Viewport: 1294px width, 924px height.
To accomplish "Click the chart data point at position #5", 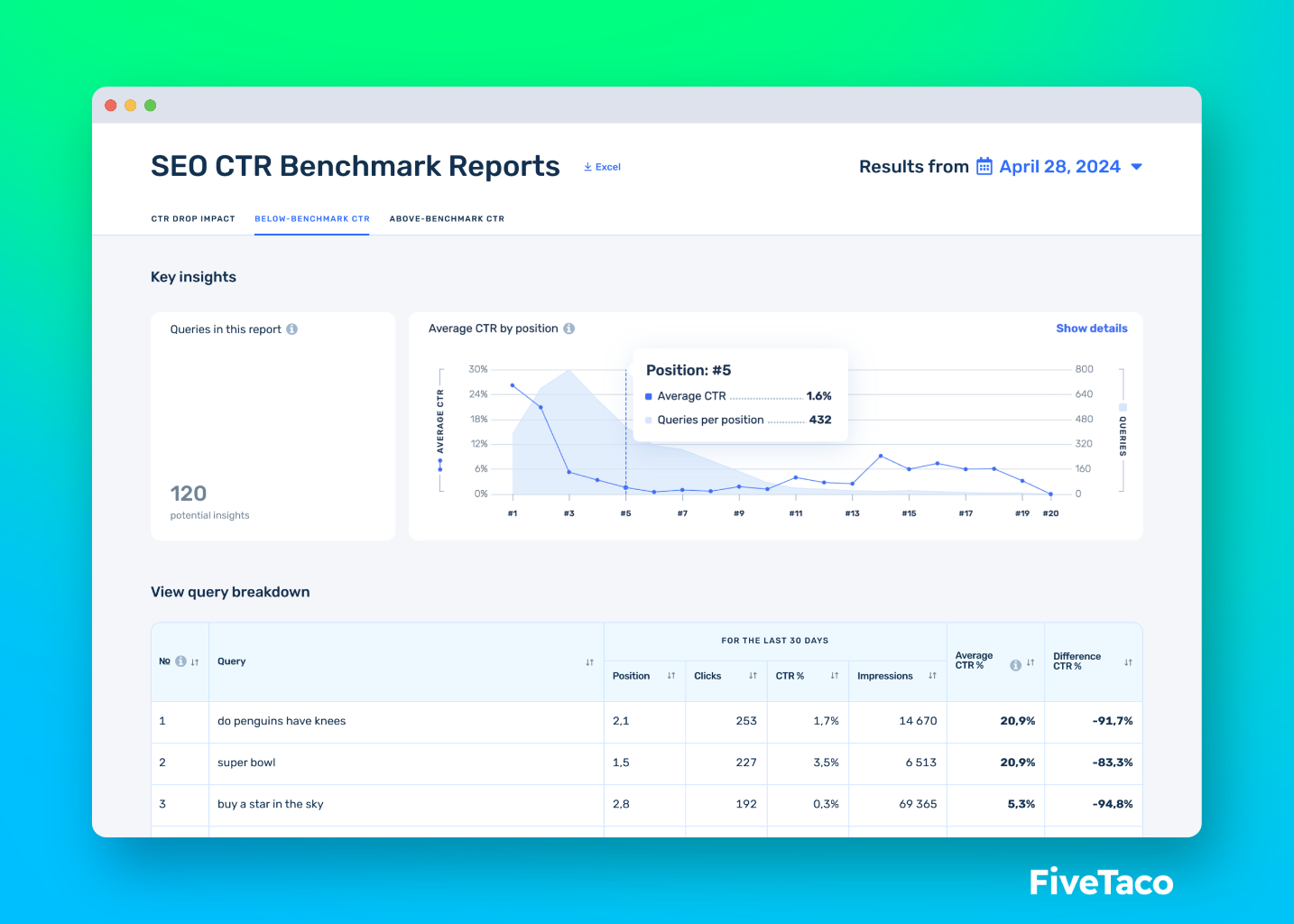I will [x=625, y=487].
